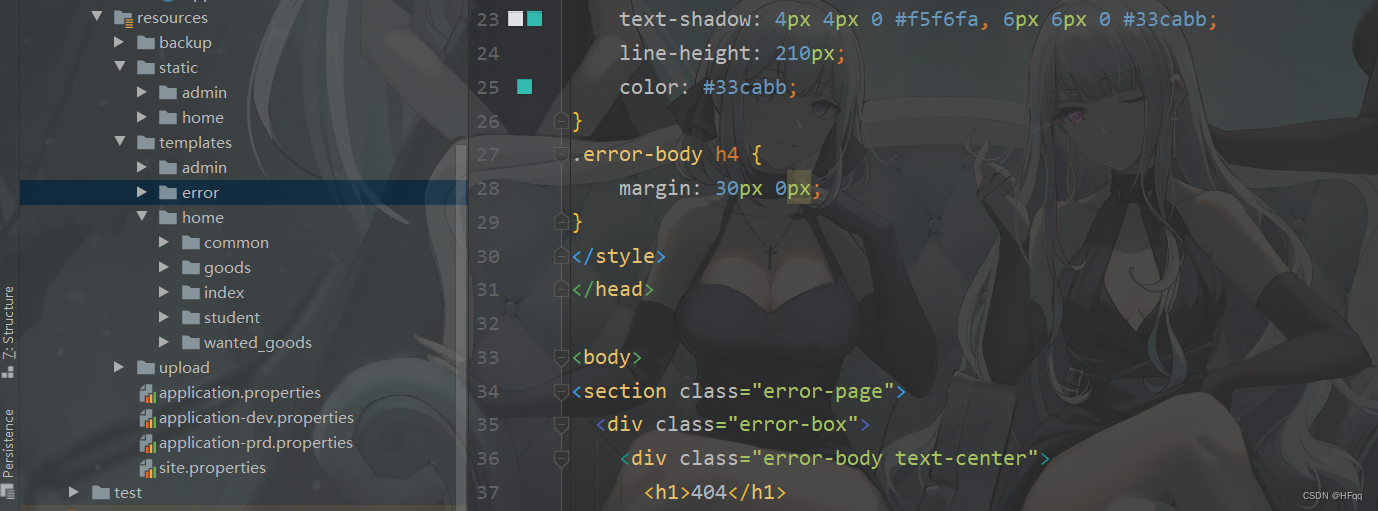Select admin folder under templates
Screen dimensions: 1378x511
click(x=204, y=168)
